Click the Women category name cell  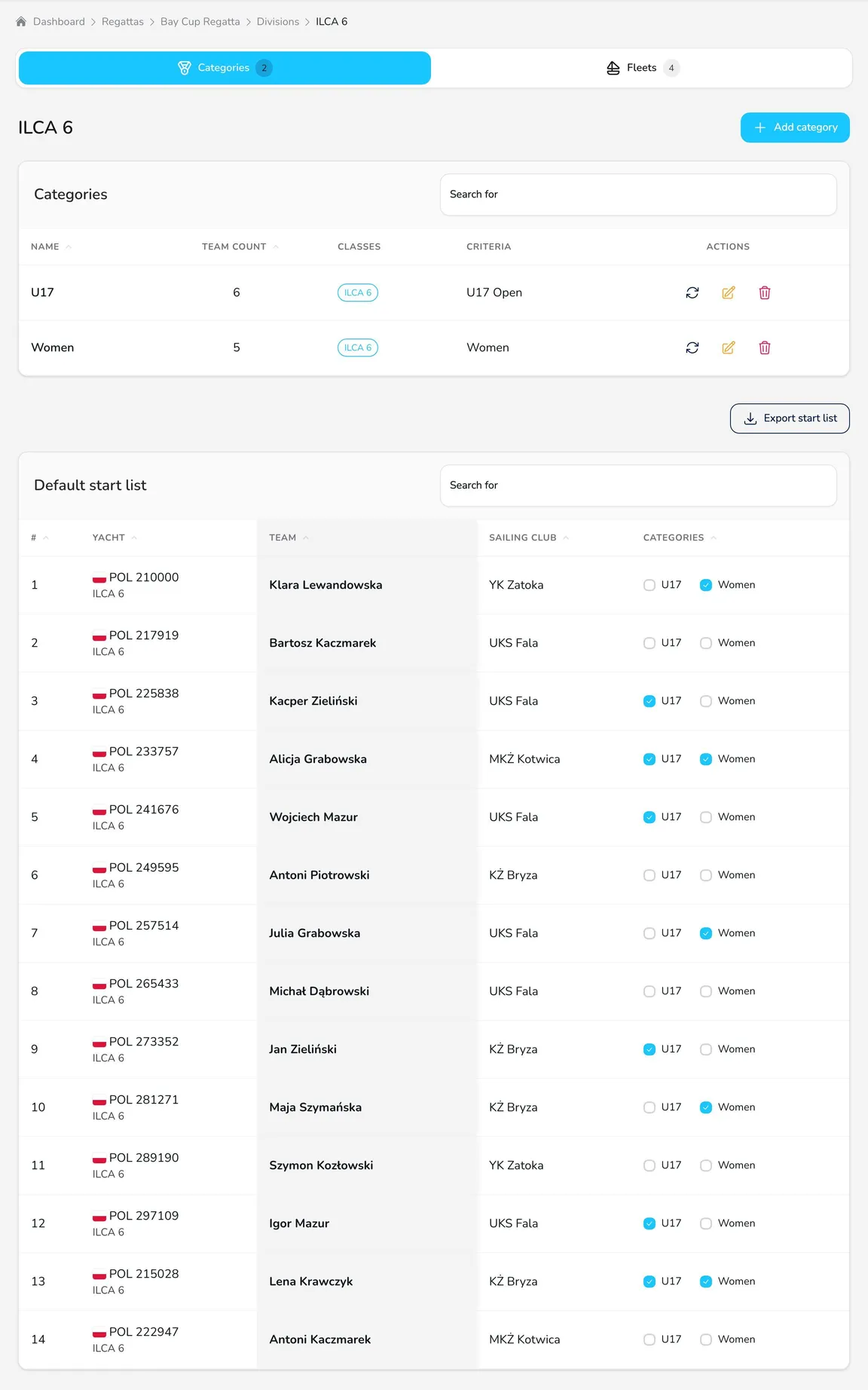[53, 347]
